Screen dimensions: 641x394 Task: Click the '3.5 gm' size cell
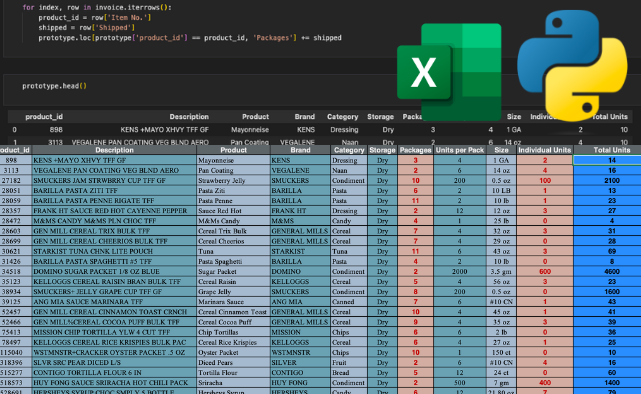point(501,271)
